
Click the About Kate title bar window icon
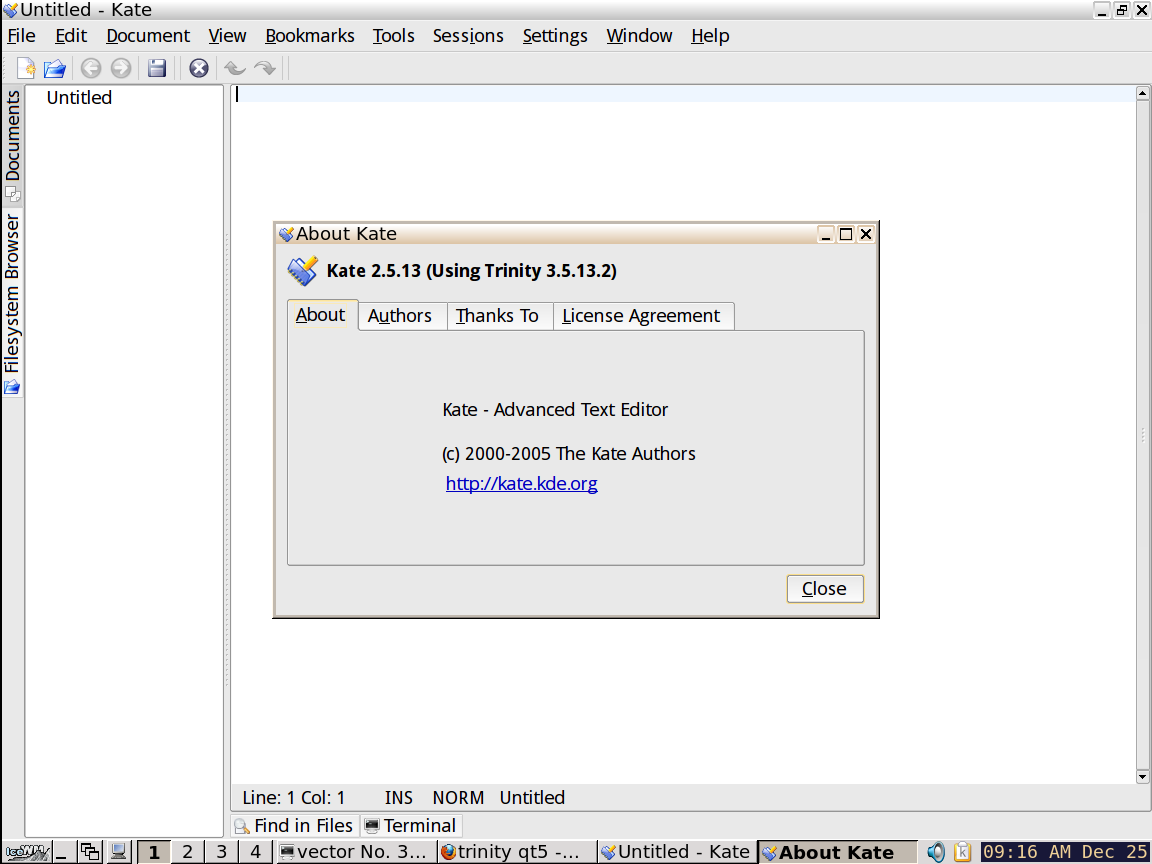[x=287, y=234]
